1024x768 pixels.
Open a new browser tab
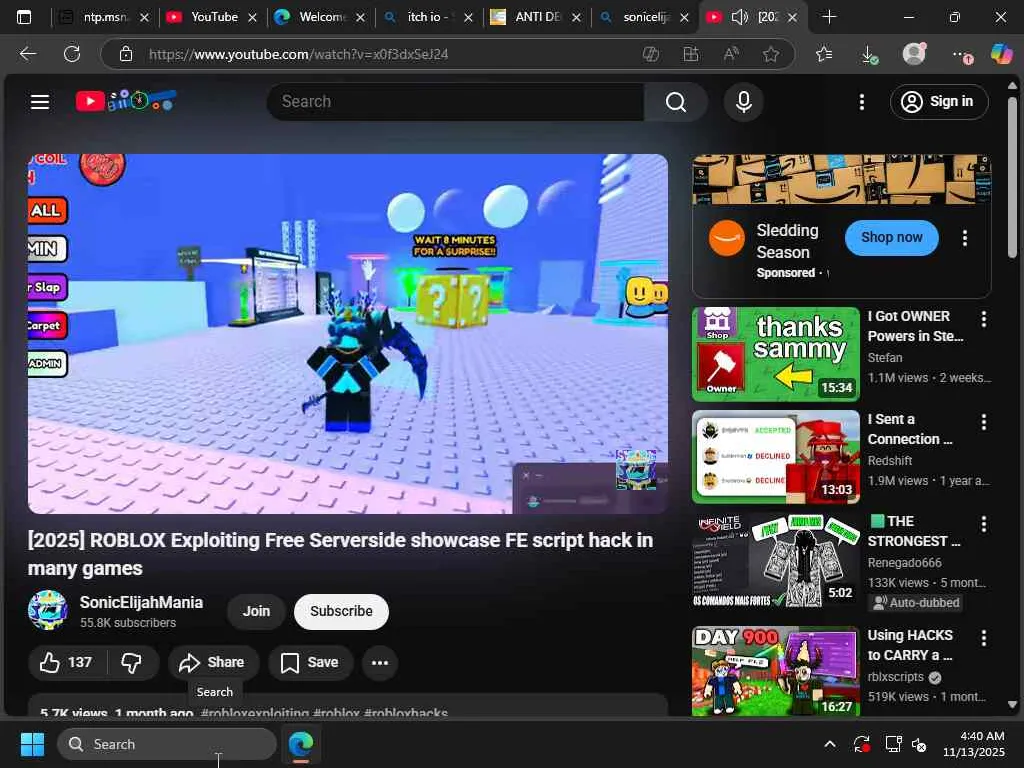[829, 17]
